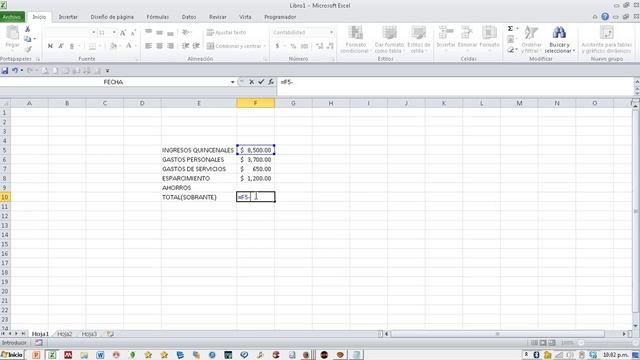640x360 pixels.
Task: Click the AutoSum sigma icon
Action: (510, 29)
